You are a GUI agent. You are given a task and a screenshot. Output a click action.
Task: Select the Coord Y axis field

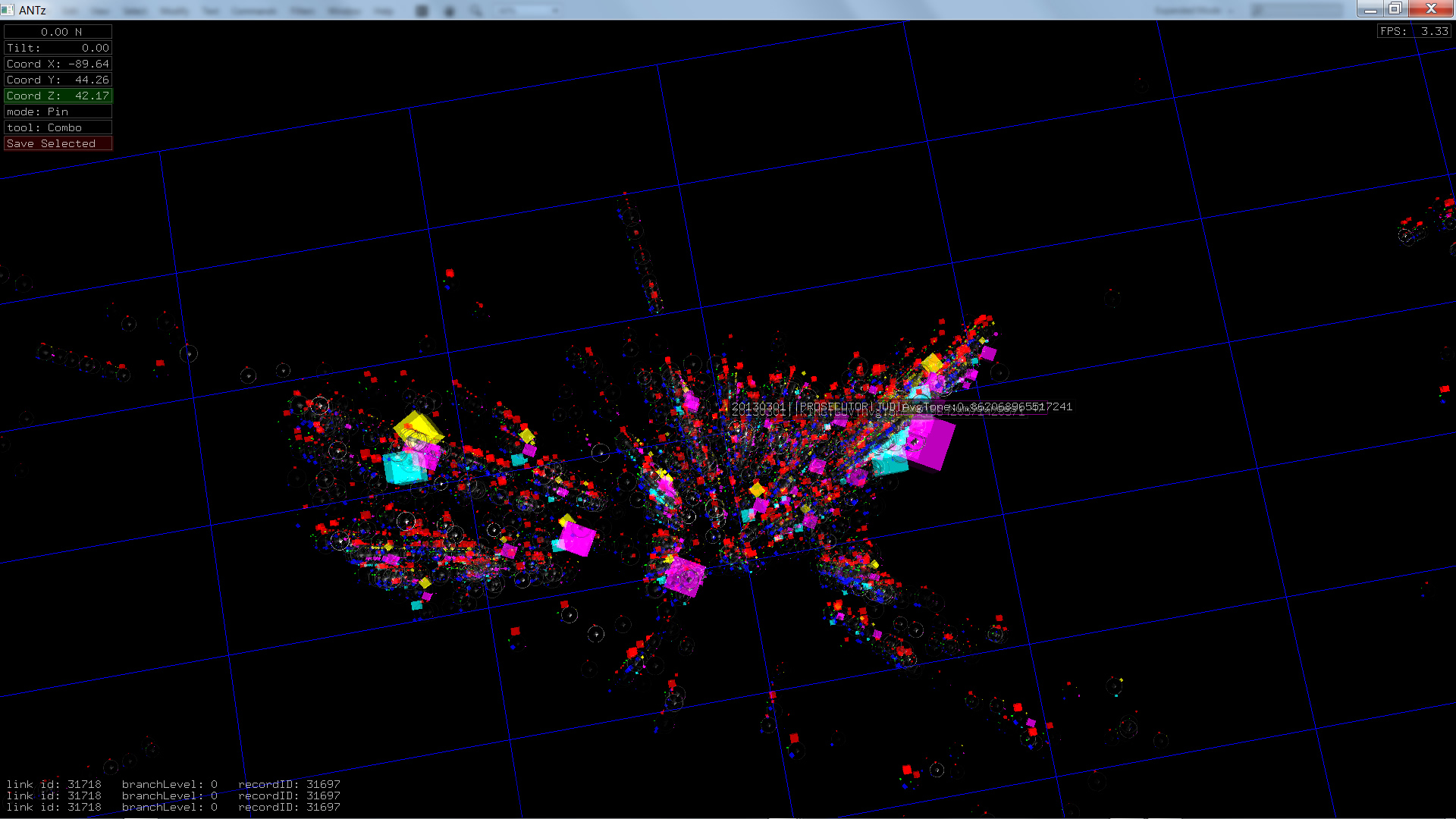58,80
